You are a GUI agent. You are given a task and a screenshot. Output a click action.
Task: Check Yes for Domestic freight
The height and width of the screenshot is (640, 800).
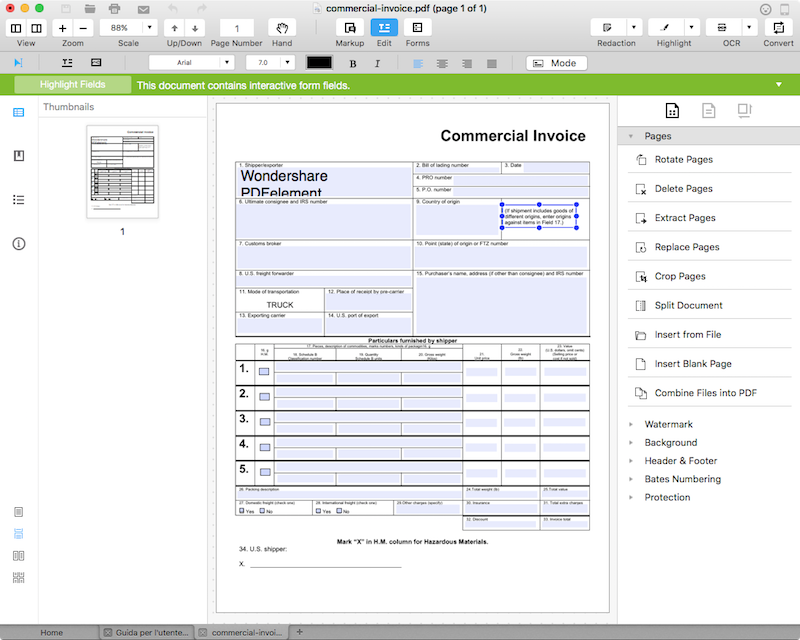[x=242, y=511]
